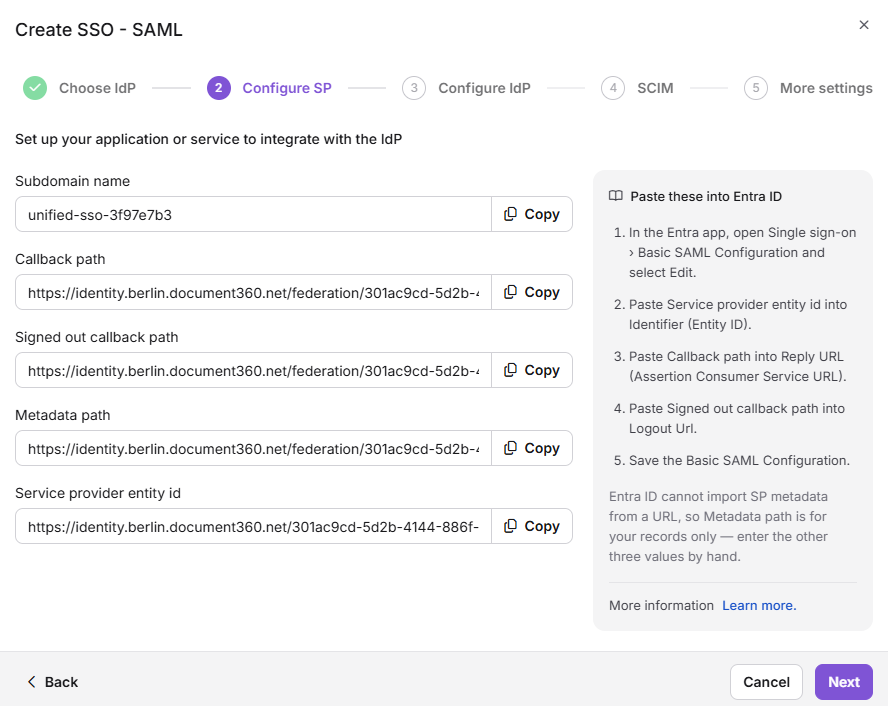Click the 'Paste these into Entra ID' heading
Viewport: 888px width, 706px height.
706,196
